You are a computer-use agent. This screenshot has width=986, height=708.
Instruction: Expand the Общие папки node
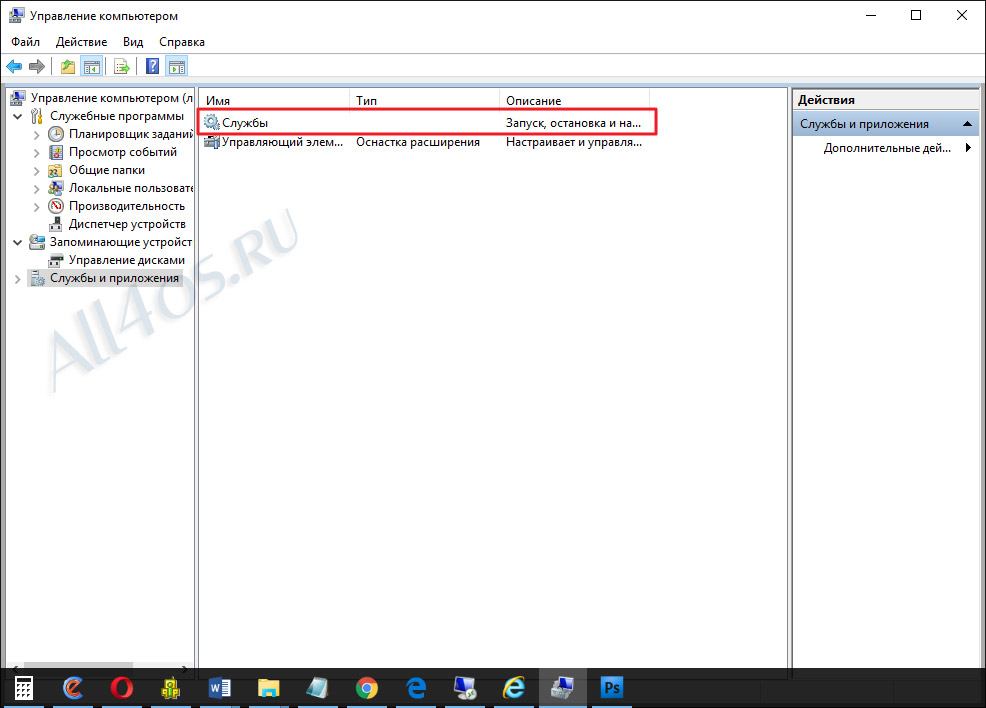pos(36,171)
